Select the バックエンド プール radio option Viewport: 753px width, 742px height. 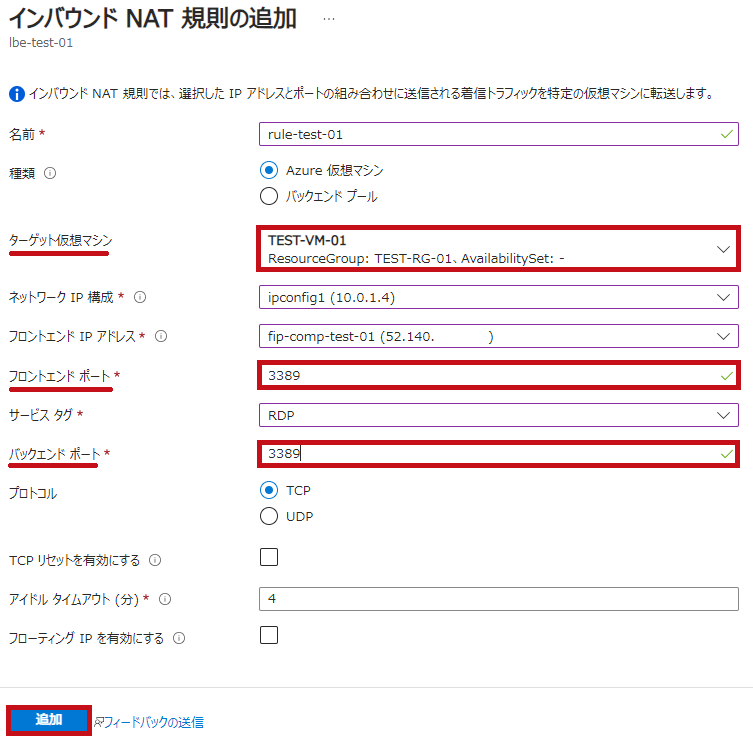269,196
